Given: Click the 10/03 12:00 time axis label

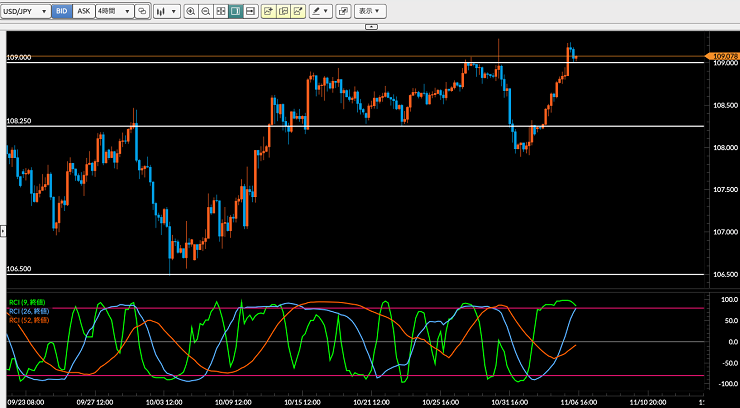Looking at the screenshot, I should click(x=165, y=402).
